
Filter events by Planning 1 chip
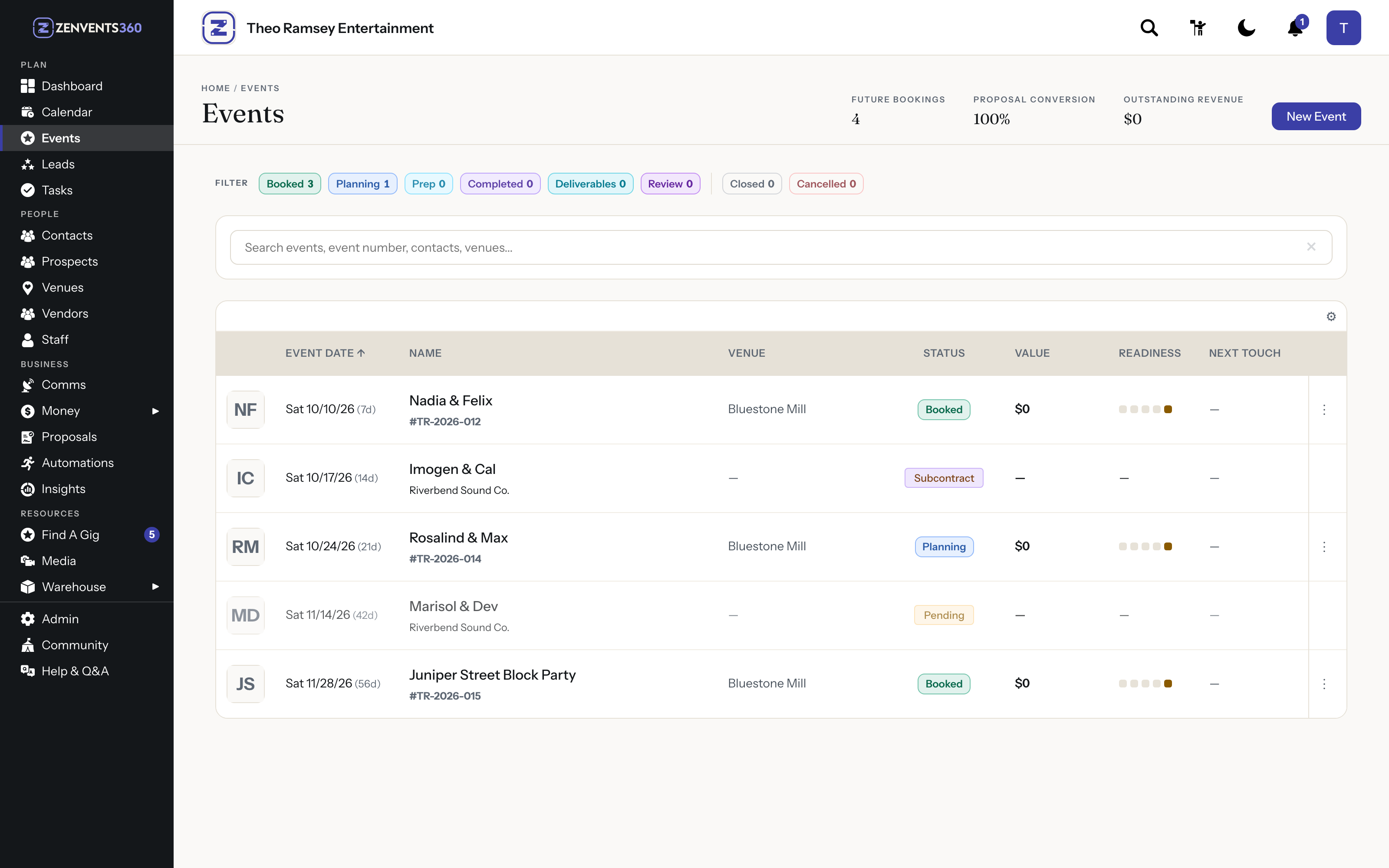tap(363, 184)
